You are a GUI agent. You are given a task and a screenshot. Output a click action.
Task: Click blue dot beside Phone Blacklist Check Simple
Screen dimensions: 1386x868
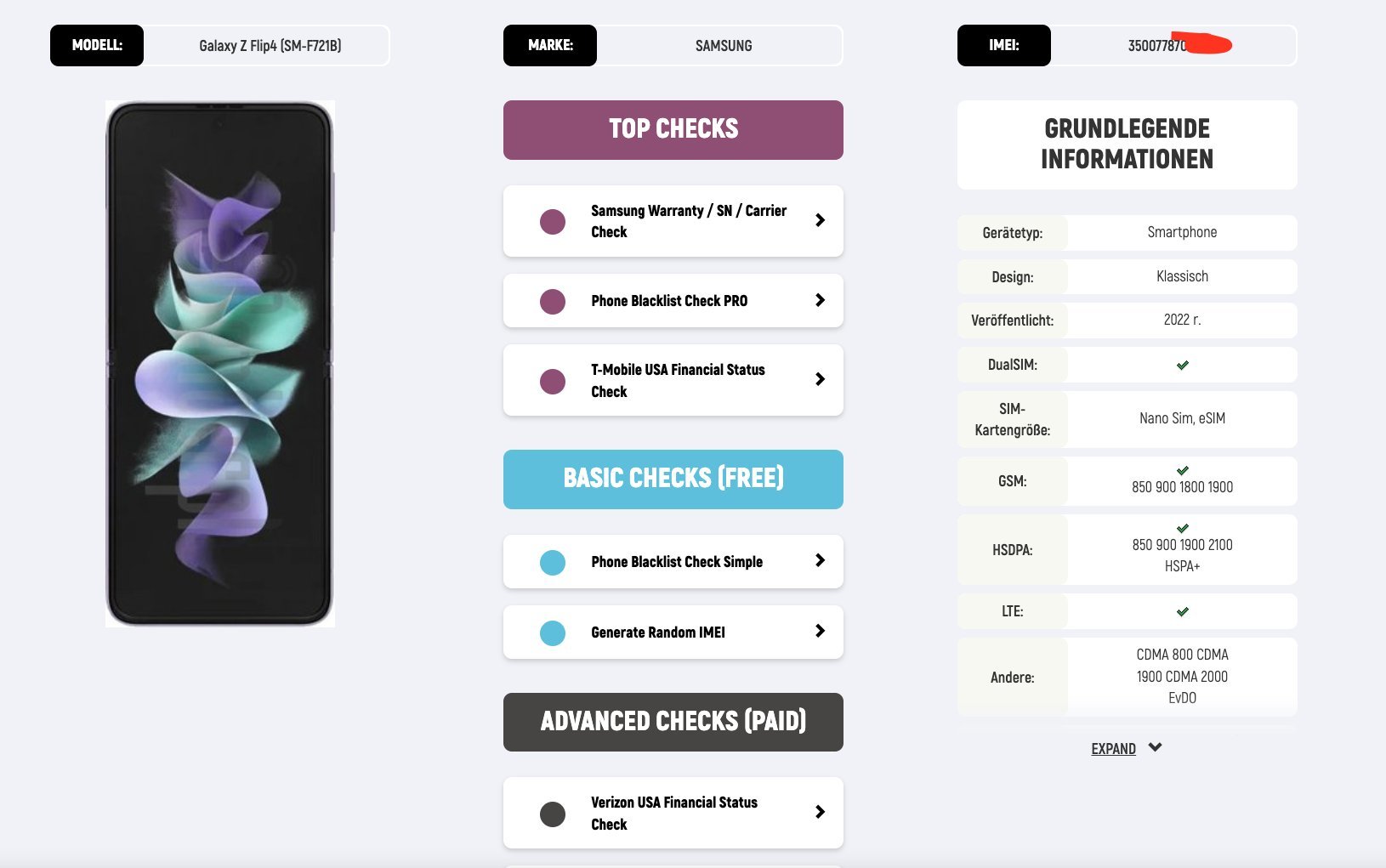(553, 562)
